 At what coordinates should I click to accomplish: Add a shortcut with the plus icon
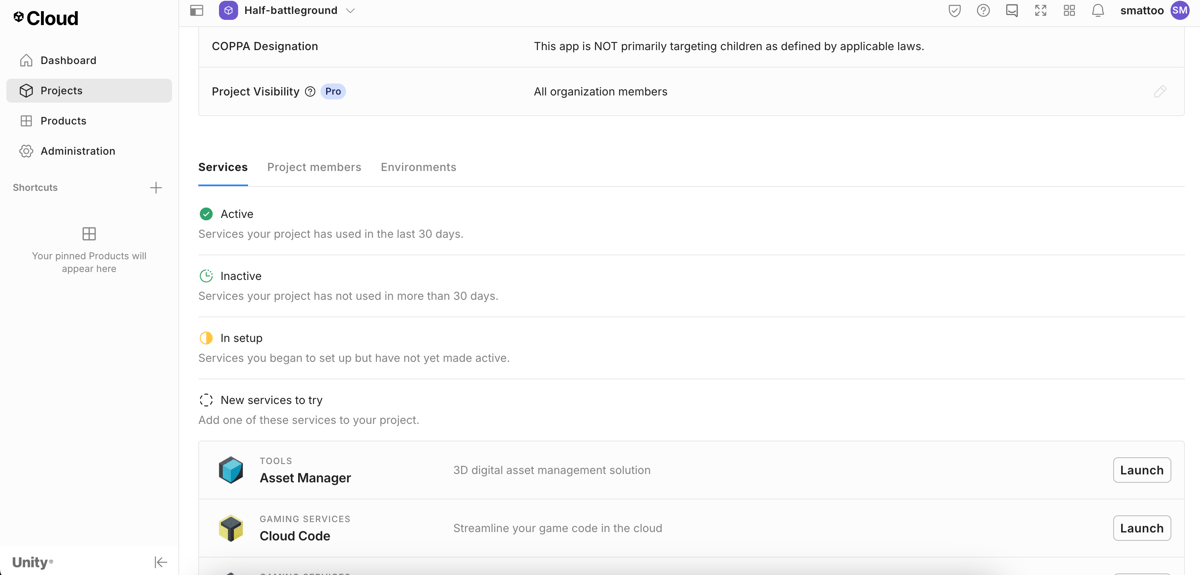click(156, 188)
